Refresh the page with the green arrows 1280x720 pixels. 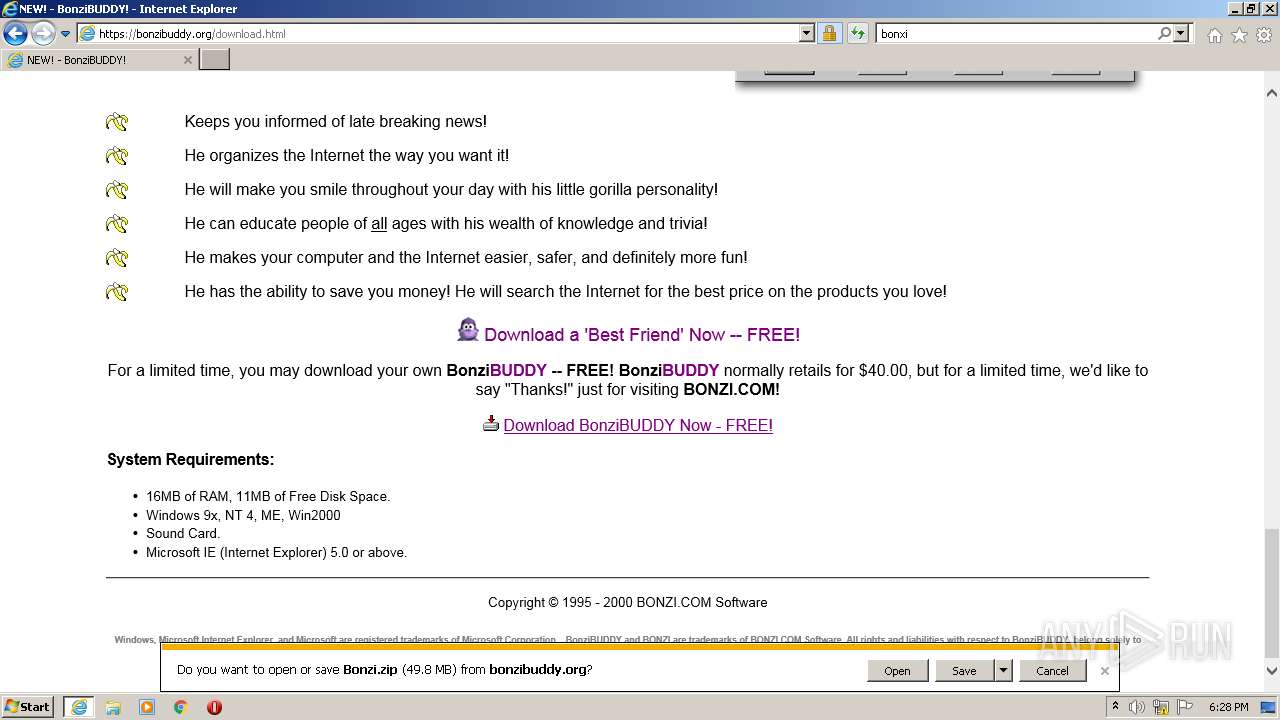[857, 33]
